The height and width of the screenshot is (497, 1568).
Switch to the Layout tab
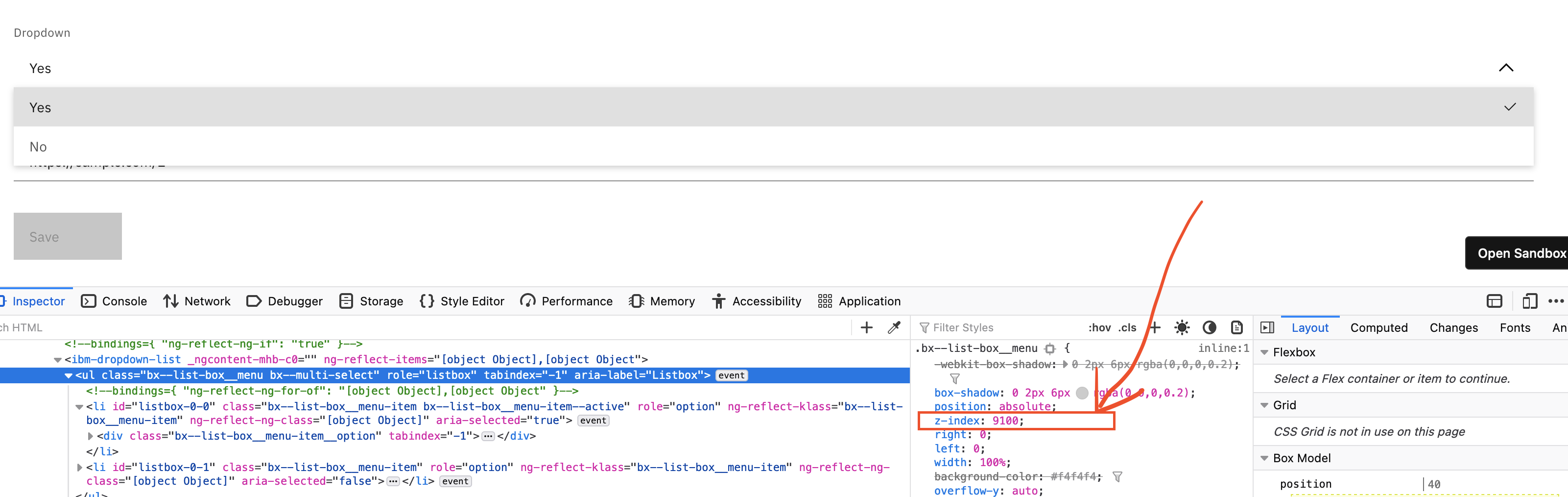click(x=1310, y=328)
